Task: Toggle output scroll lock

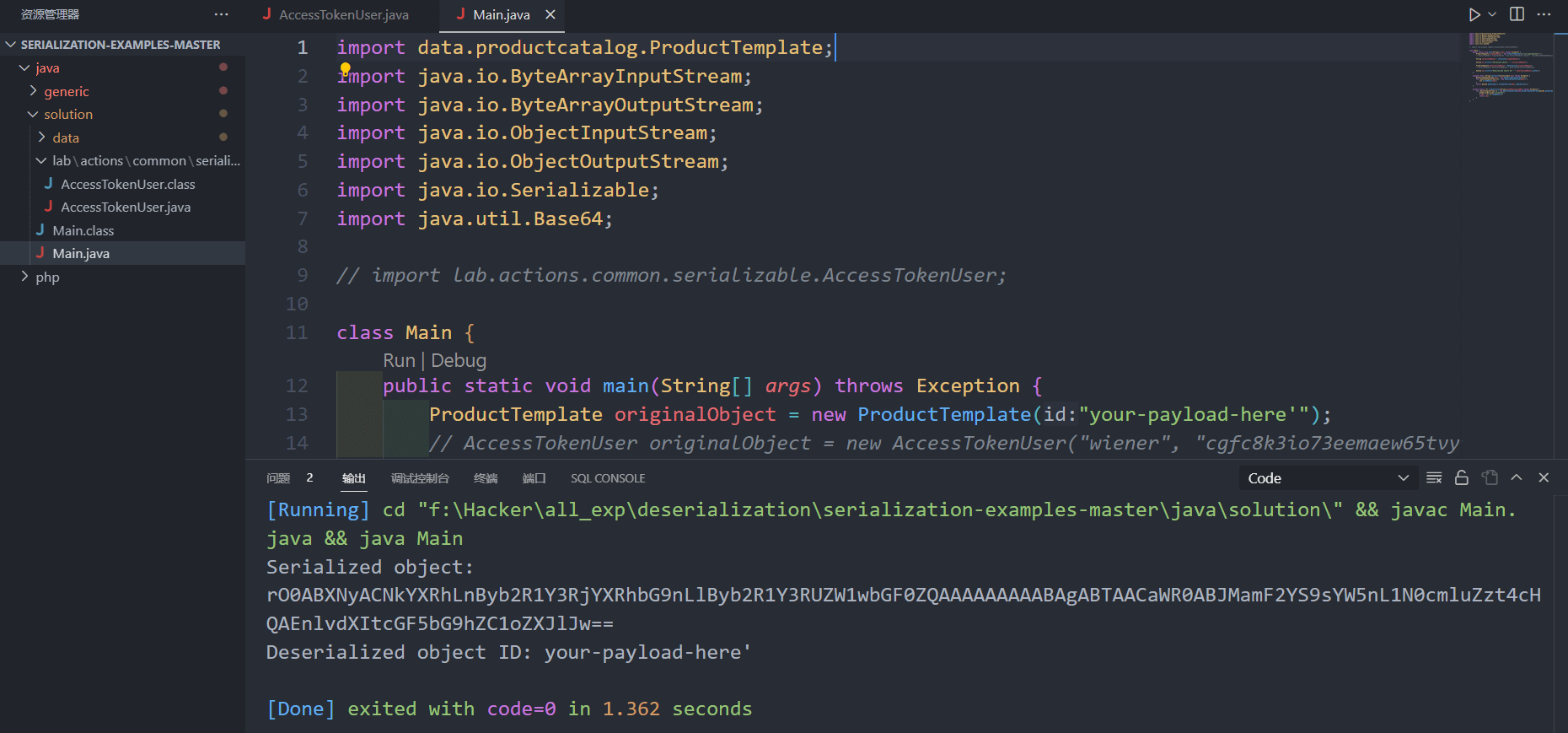Action: tap(1462, 478)
